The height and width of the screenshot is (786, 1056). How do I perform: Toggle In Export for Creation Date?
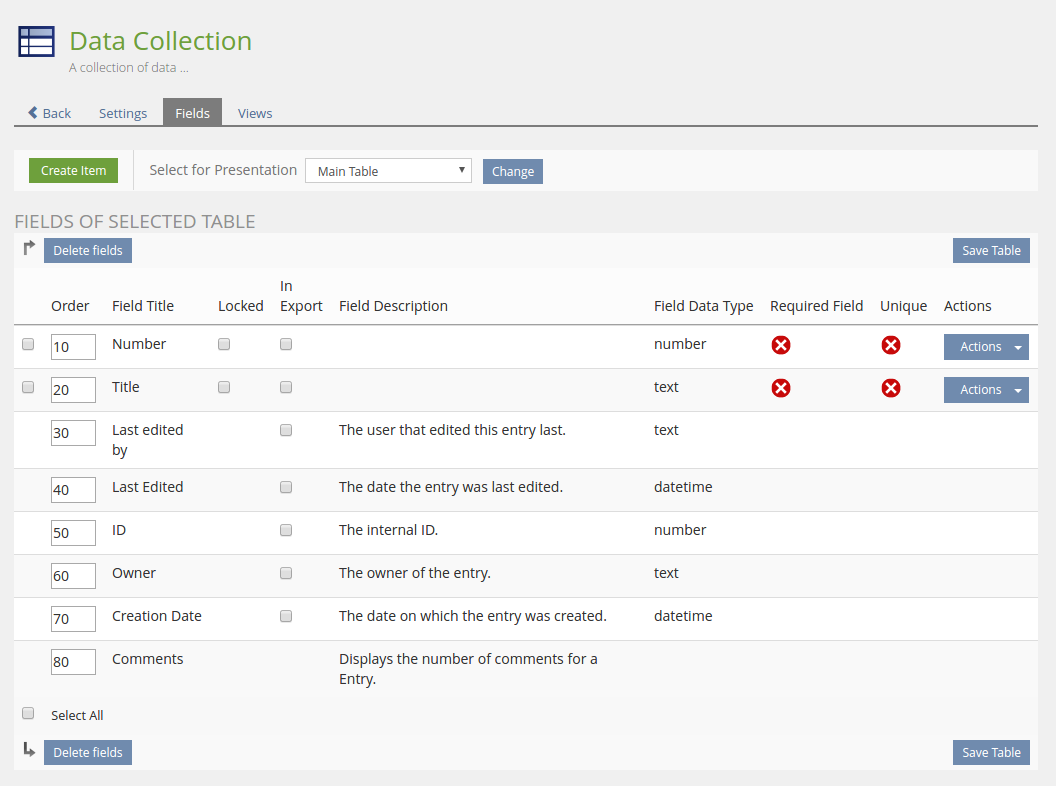[x=286, y=616]
